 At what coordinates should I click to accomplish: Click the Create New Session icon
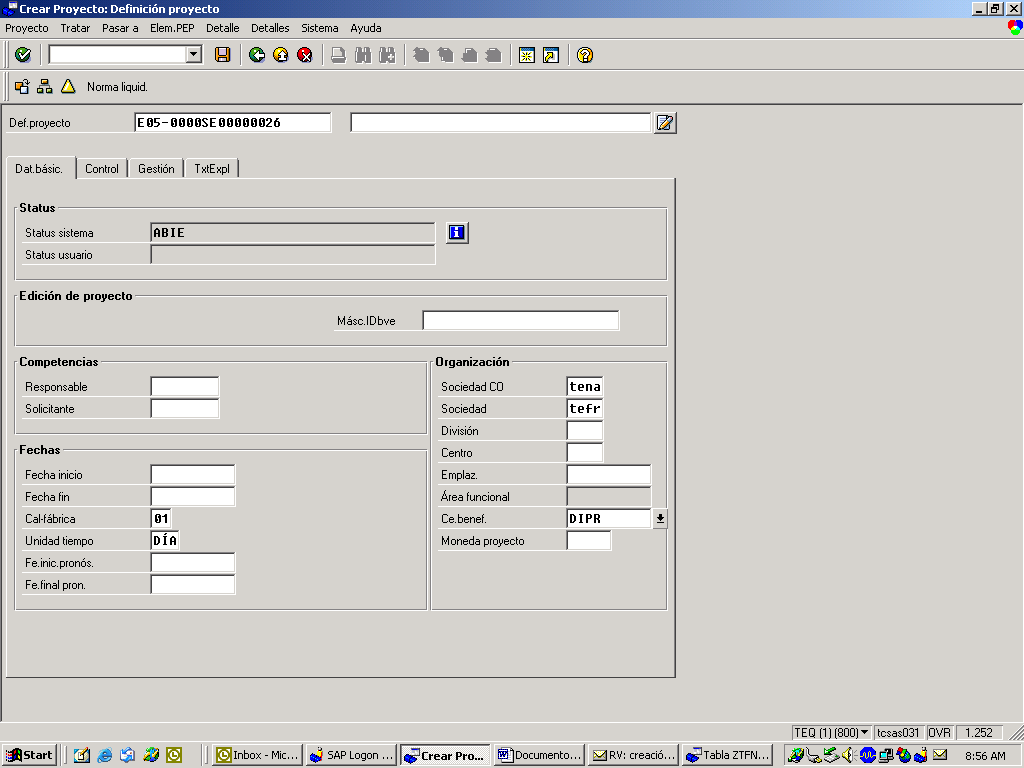click(527, 55)
